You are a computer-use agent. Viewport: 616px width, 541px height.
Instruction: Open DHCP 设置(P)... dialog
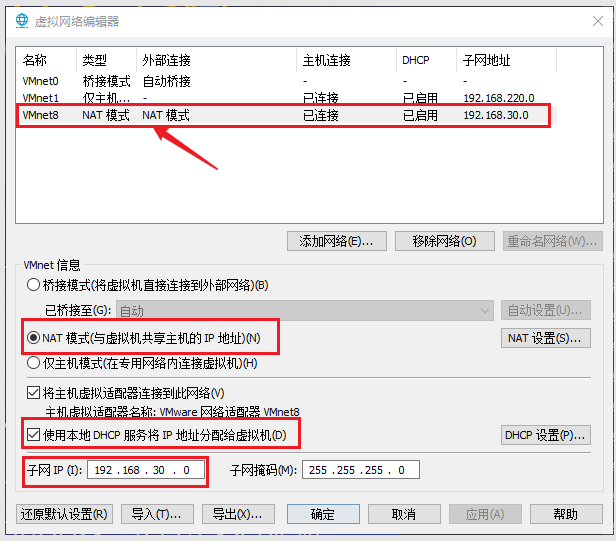(546, 435)
